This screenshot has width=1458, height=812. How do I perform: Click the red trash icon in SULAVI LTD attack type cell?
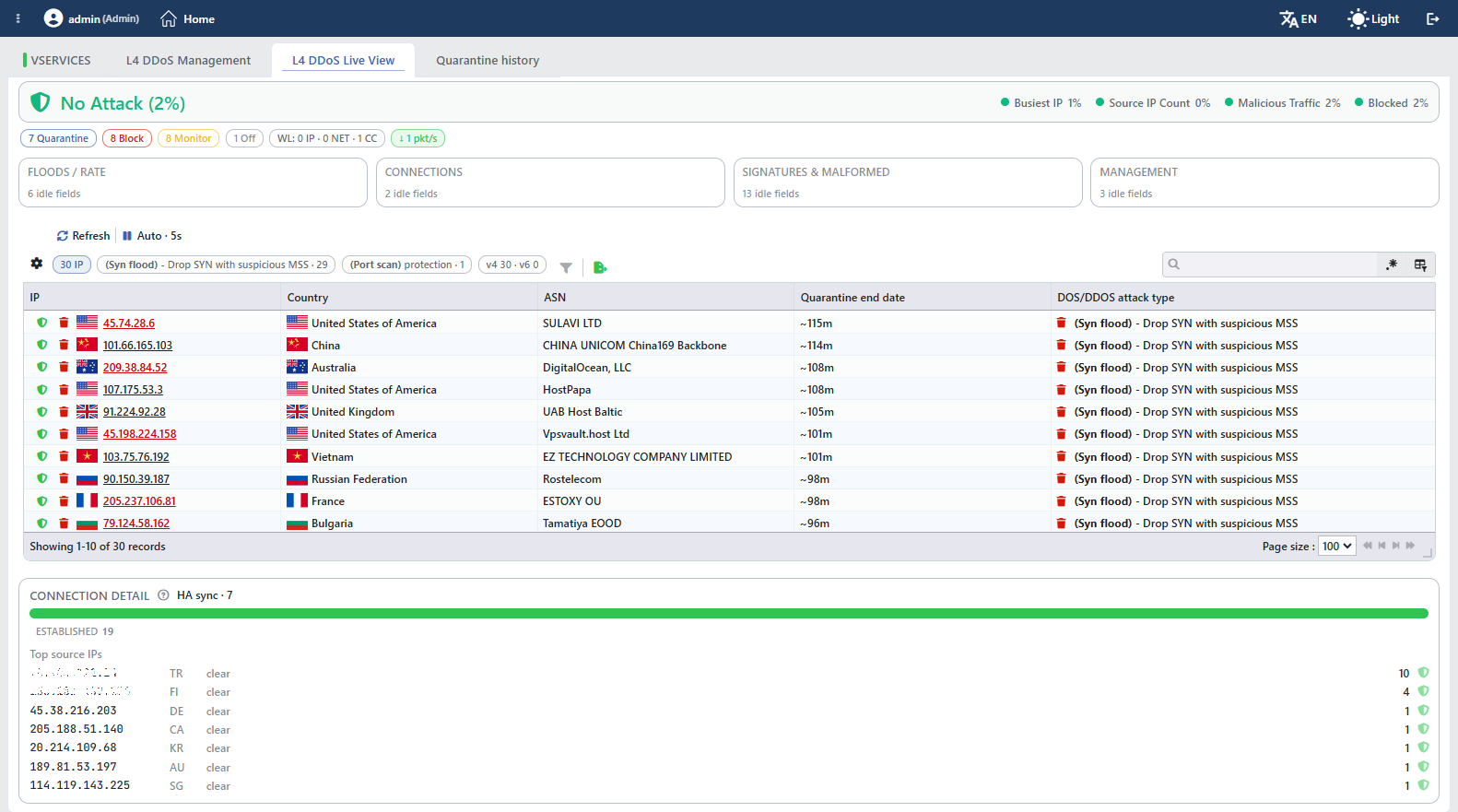[x=1061, y=323]
